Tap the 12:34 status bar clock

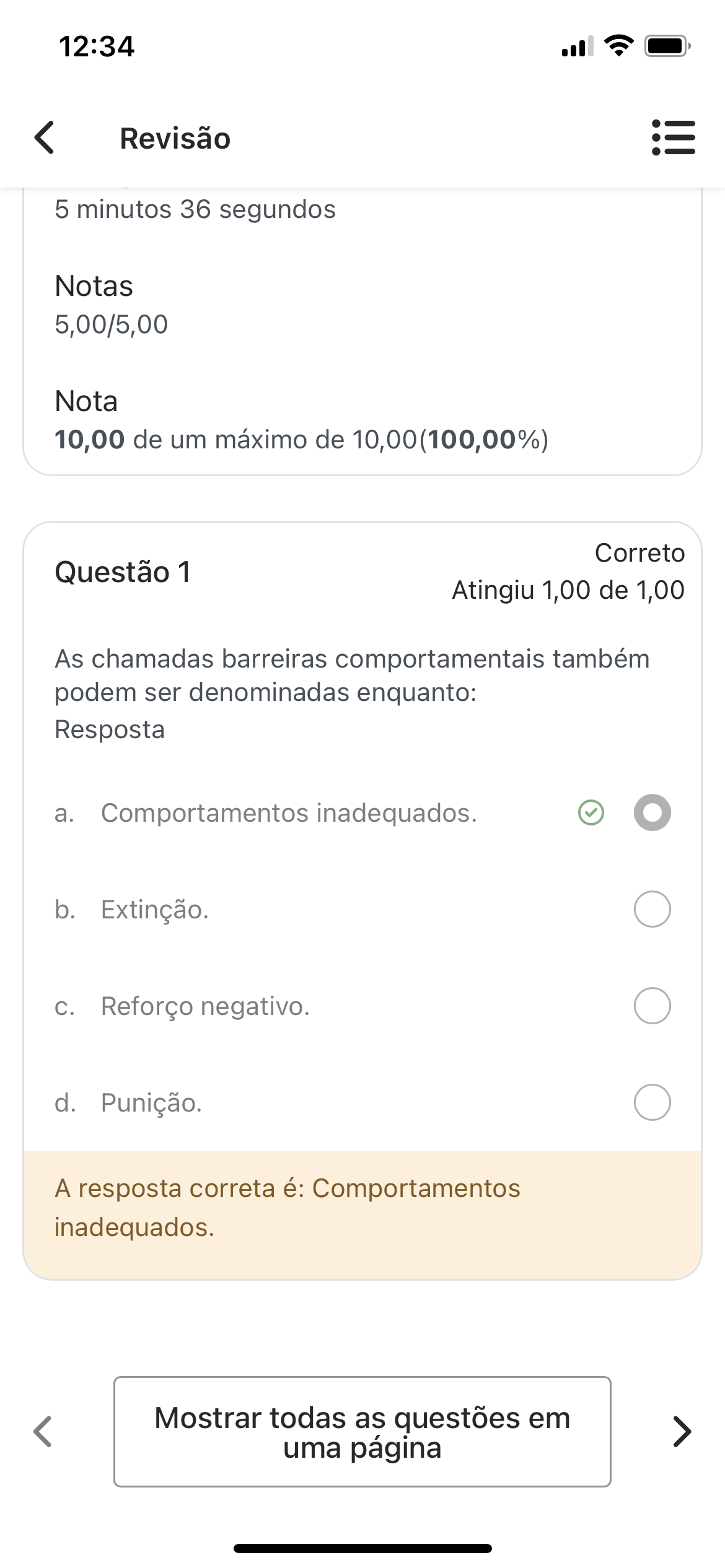[x=97, y=46]
